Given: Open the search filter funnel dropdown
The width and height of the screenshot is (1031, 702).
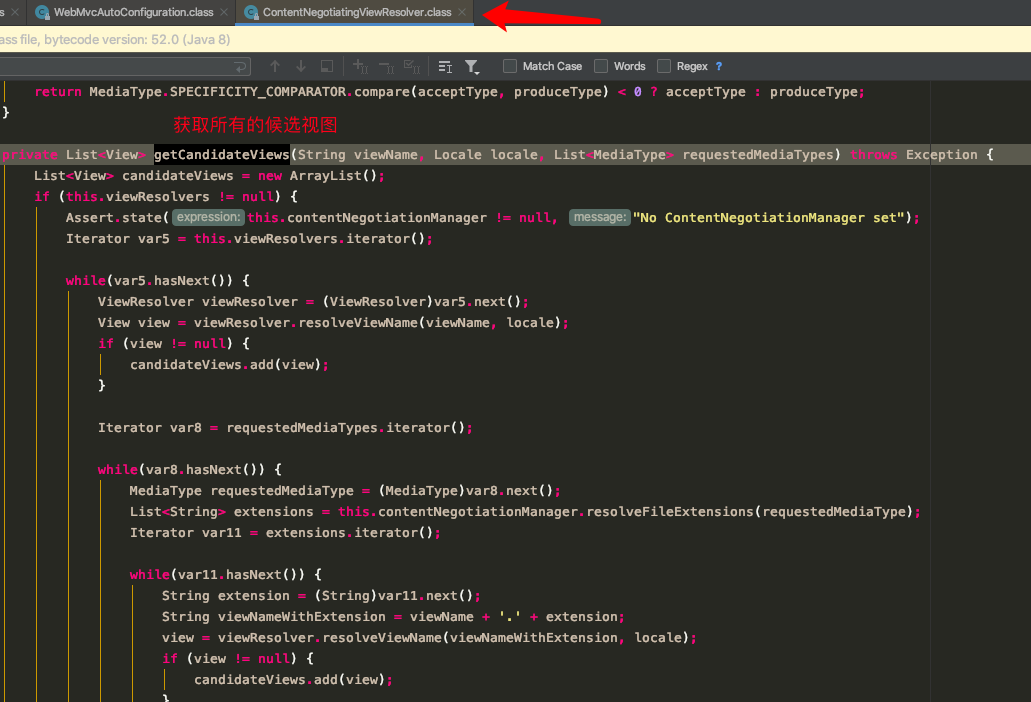Looking at the screenshot, I should click(x=472, y=66).
